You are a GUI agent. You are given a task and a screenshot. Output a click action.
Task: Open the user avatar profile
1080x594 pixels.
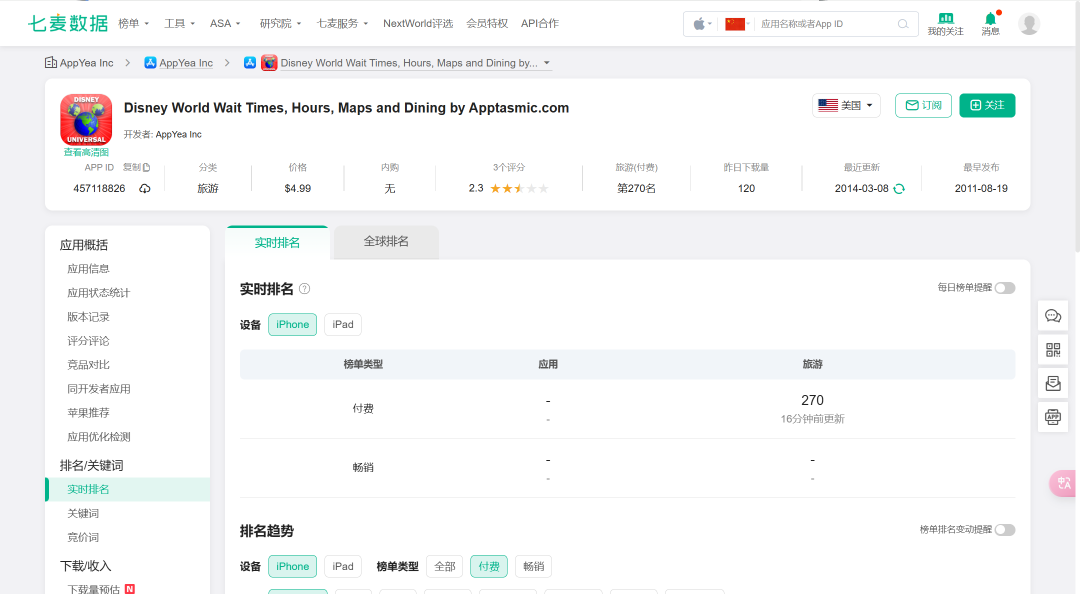[x=1029, y=23]
